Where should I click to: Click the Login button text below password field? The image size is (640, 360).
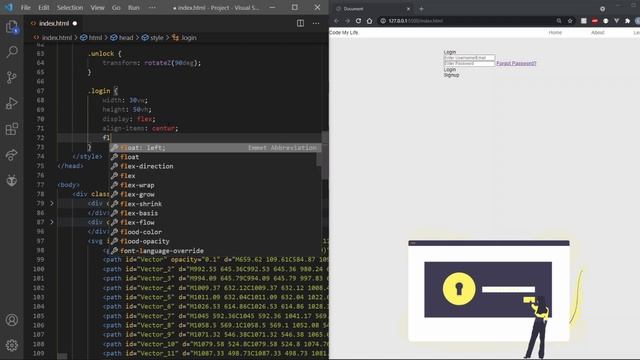coord(450,69)
